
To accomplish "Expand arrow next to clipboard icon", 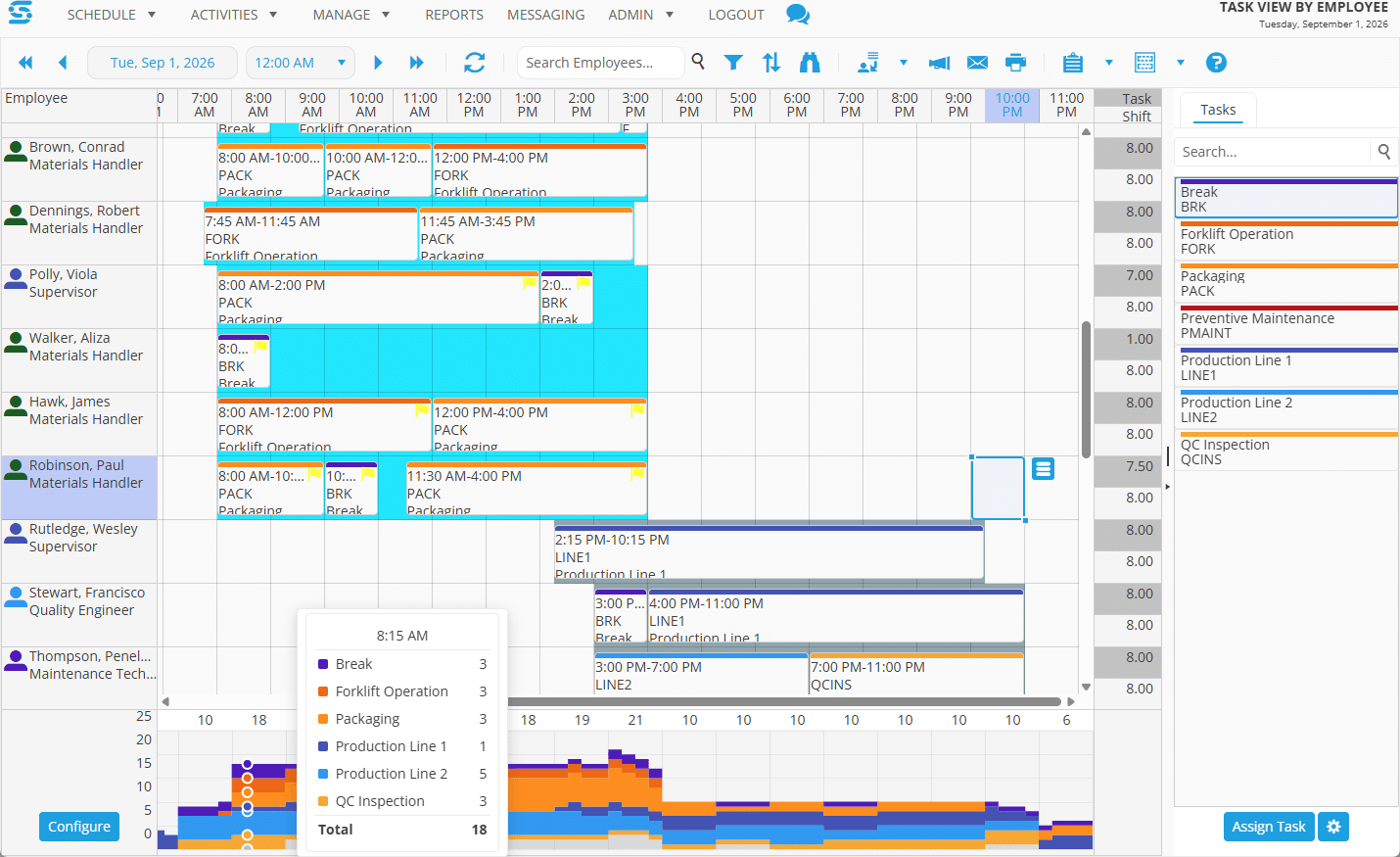I will pos(1109,63).
